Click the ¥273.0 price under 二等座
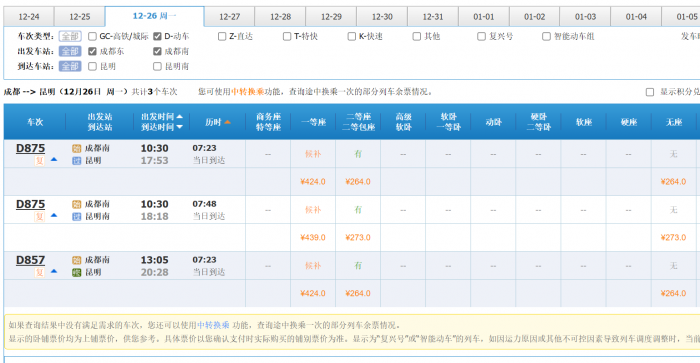The width and height of the screenshot is (700, 363). (x=358, y=238)
